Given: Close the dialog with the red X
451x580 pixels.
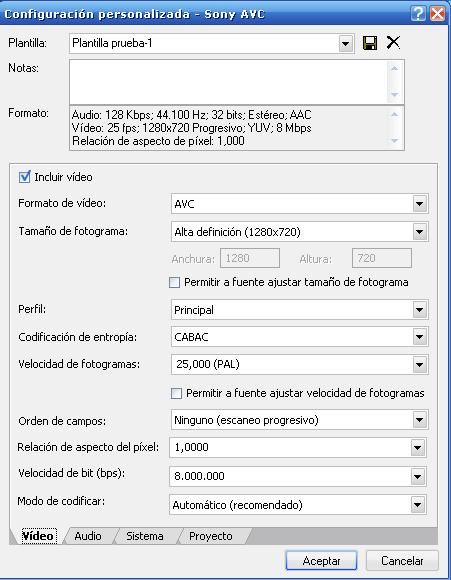Looking at the screenshot, I should (437, 14).
